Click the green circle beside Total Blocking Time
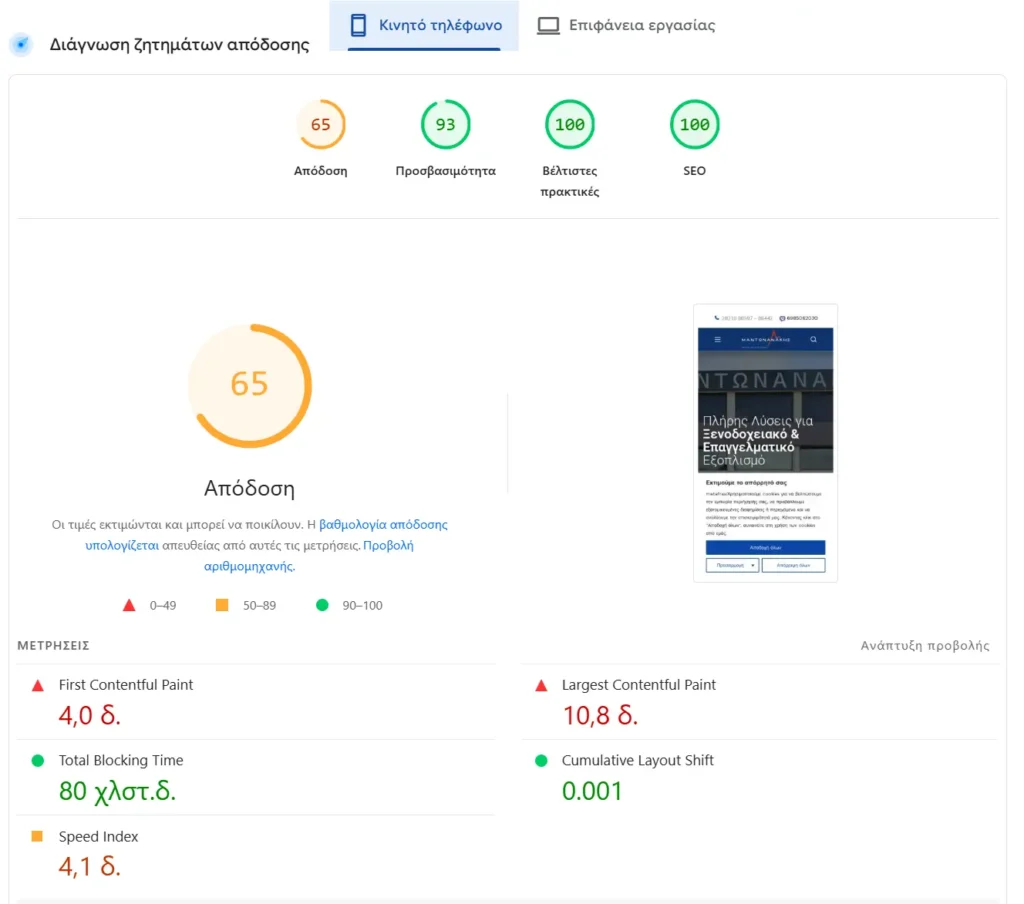1024x904 pixels. [x=38, y=761]
